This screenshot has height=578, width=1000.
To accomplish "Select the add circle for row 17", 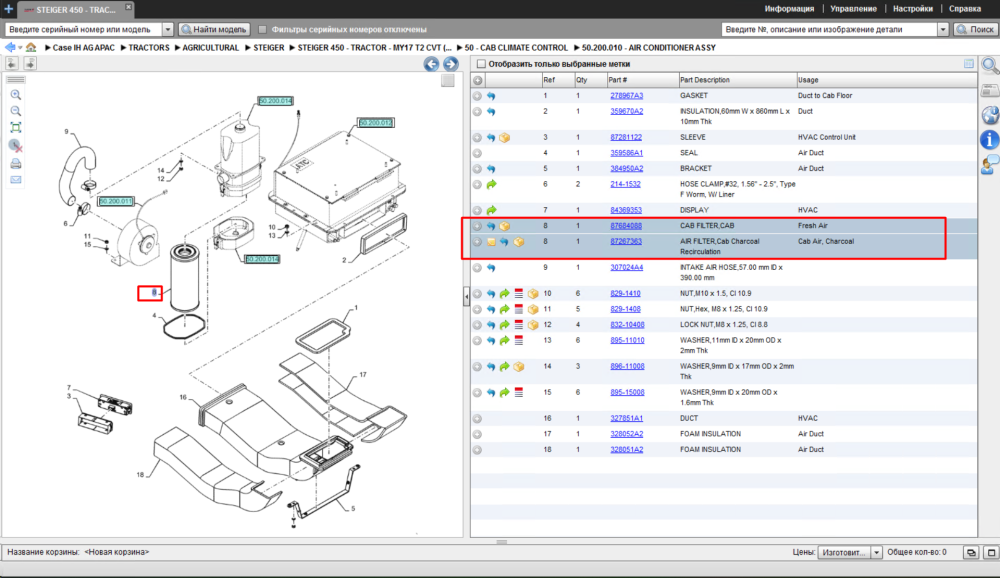I will (x=477, y=434).
